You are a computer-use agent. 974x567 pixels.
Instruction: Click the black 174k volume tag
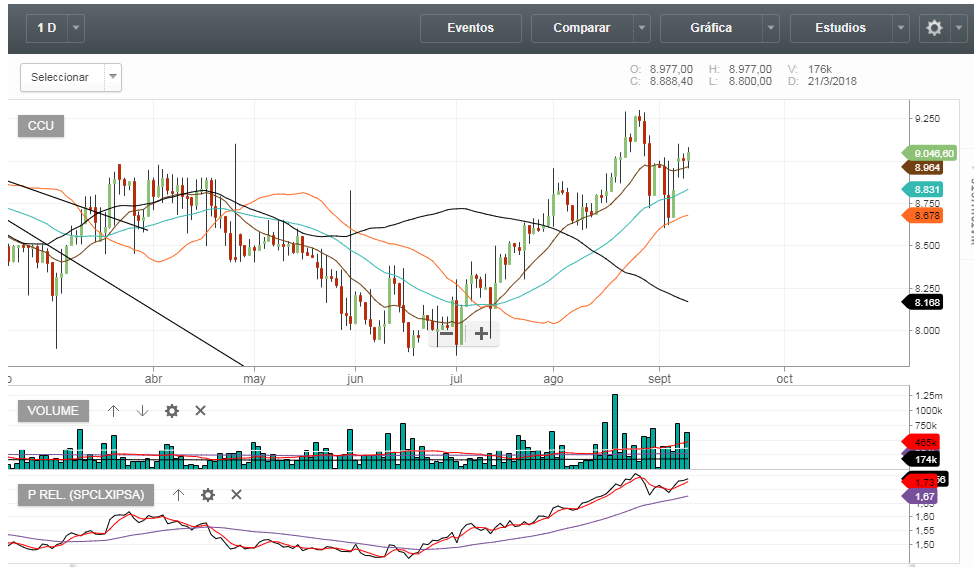coord(921,460)
